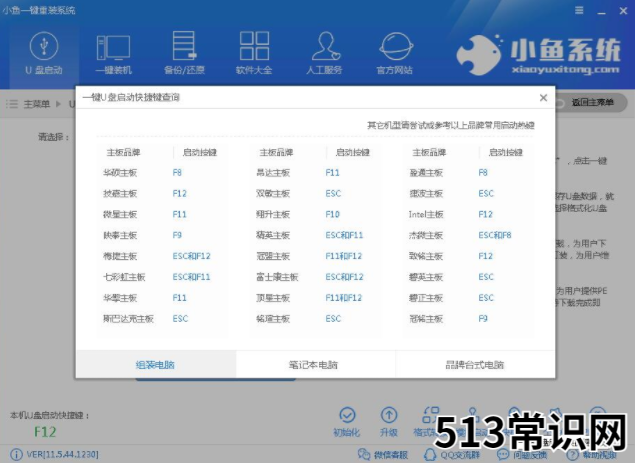Click the 微信客服 chat icon
This screenshot has width=636, height=463.
[364, 454]
